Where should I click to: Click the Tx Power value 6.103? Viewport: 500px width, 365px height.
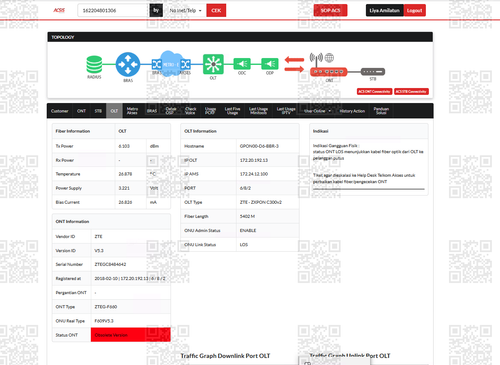(x=124, y=146)
